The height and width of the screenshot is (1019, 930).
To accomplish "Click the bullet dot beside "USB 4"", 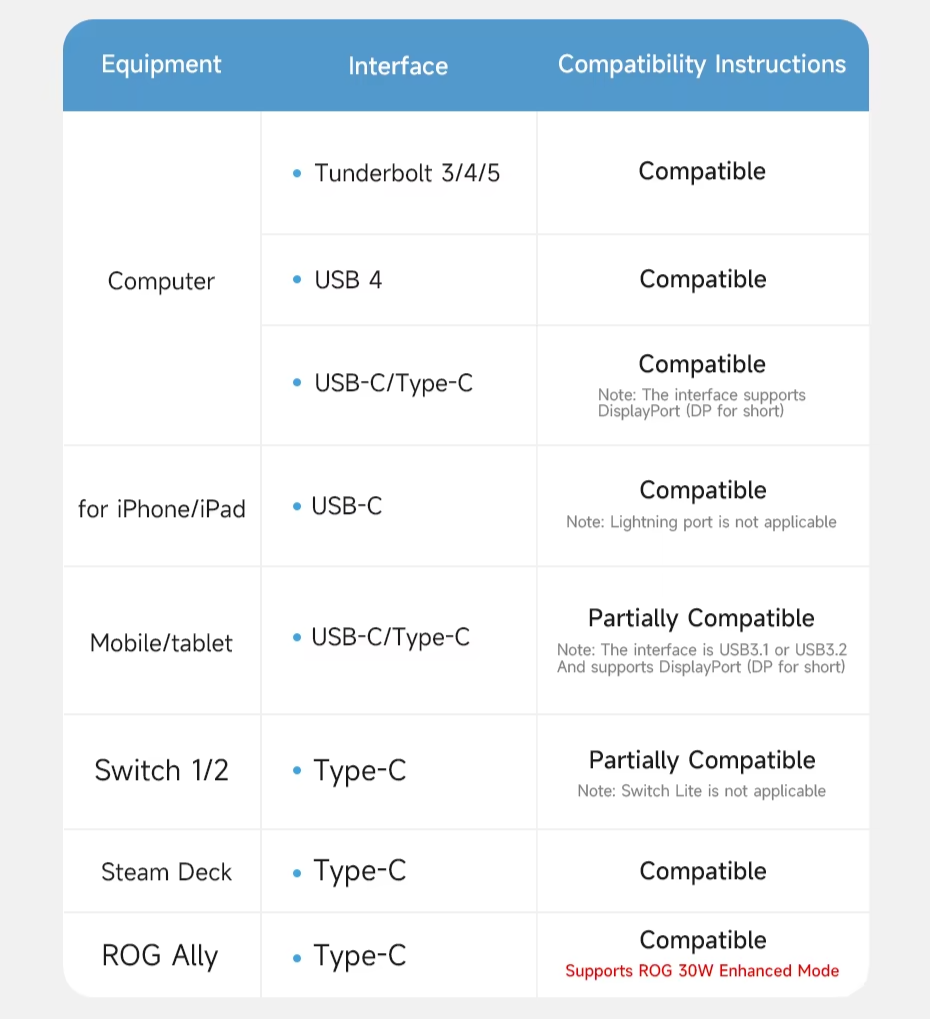I will [297, 280].
